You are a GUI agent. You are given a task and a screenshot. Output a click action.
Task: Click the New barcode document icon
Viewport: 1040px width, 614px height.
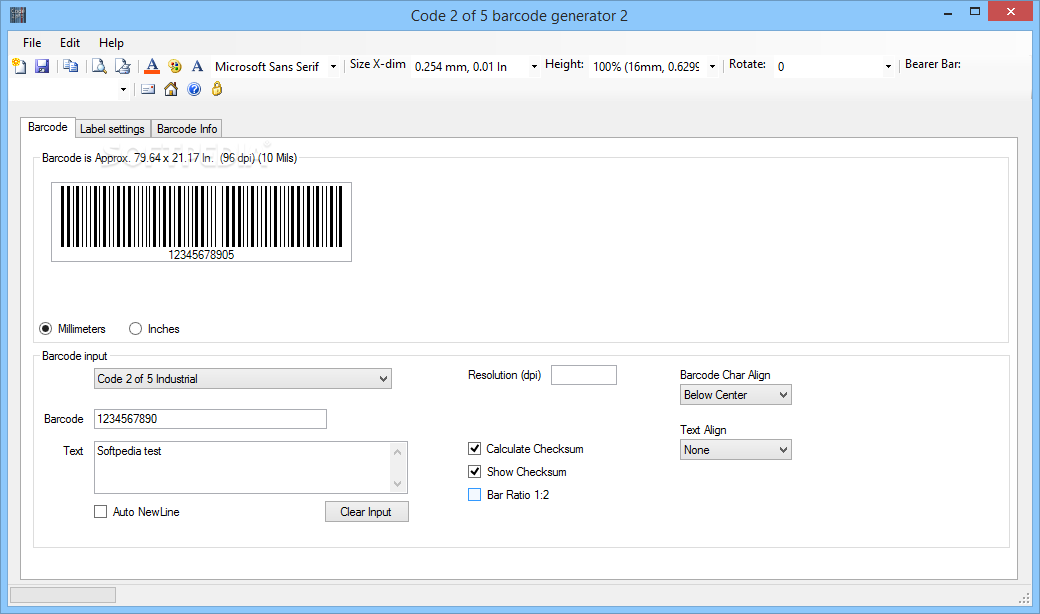coord(19,66)
